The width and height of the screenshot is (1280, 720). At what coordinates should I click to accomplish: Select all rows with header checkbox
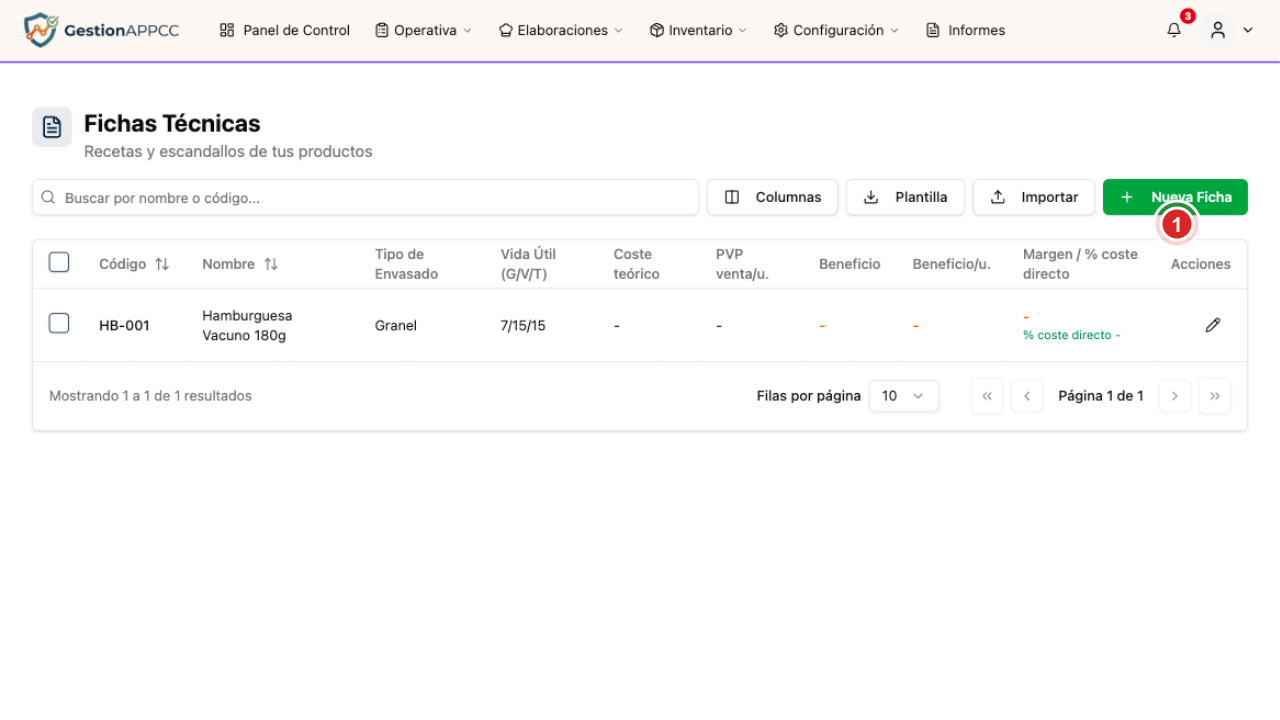[x=59, y=262]
